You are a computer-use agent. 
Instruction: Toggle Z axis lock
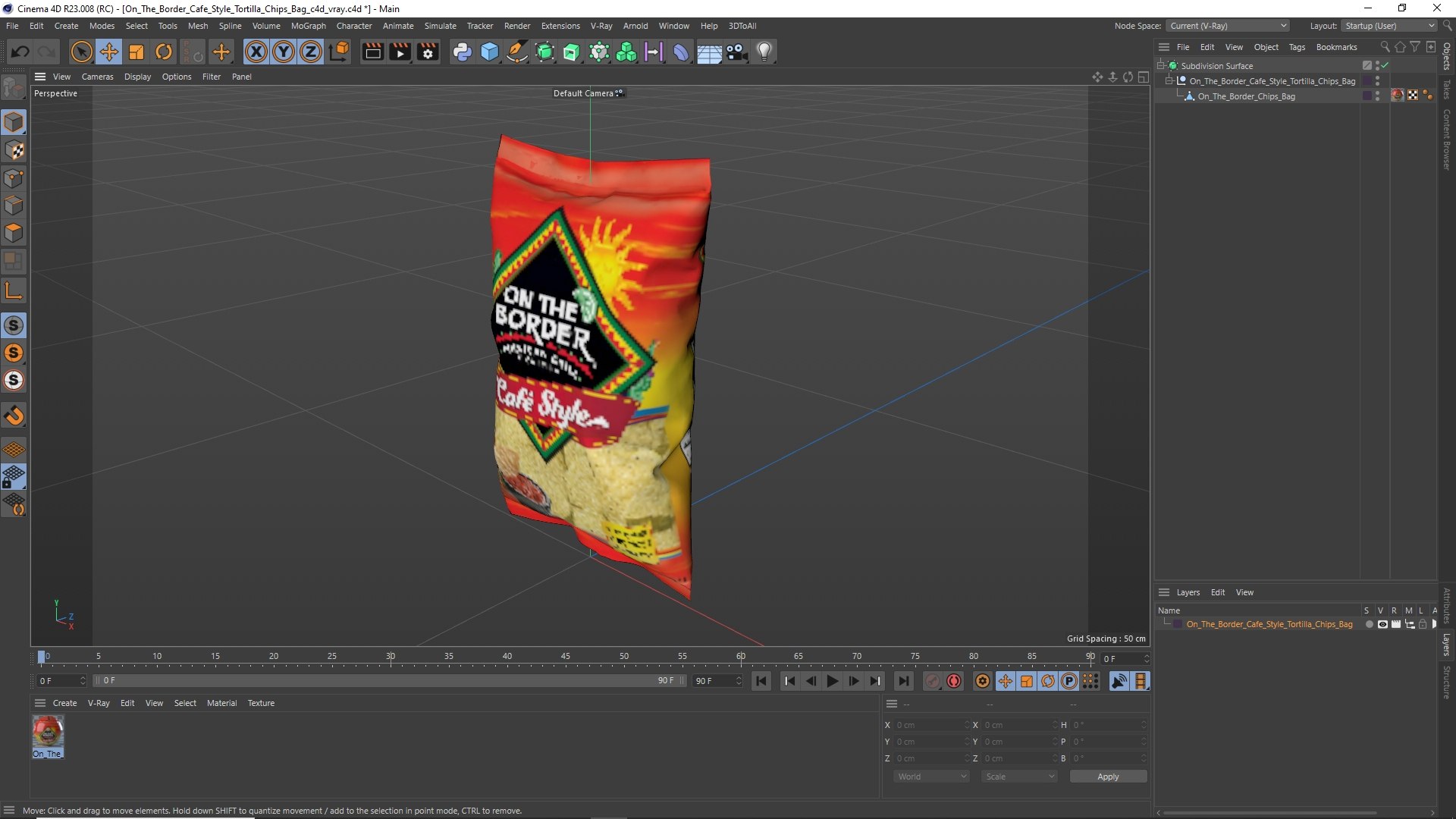[311, 52]
